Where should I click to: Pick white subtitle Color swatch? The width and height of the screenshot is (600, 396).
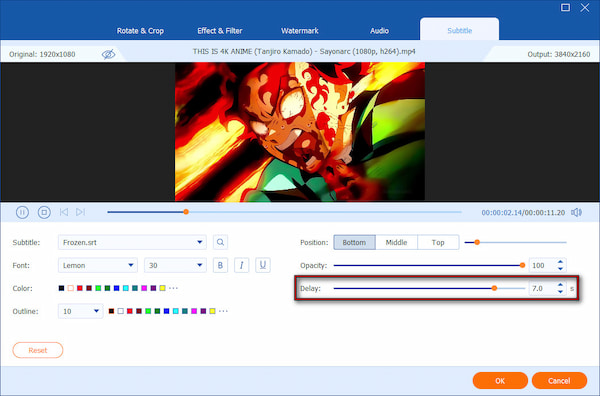pyautogui.click(x=70, y=288)
